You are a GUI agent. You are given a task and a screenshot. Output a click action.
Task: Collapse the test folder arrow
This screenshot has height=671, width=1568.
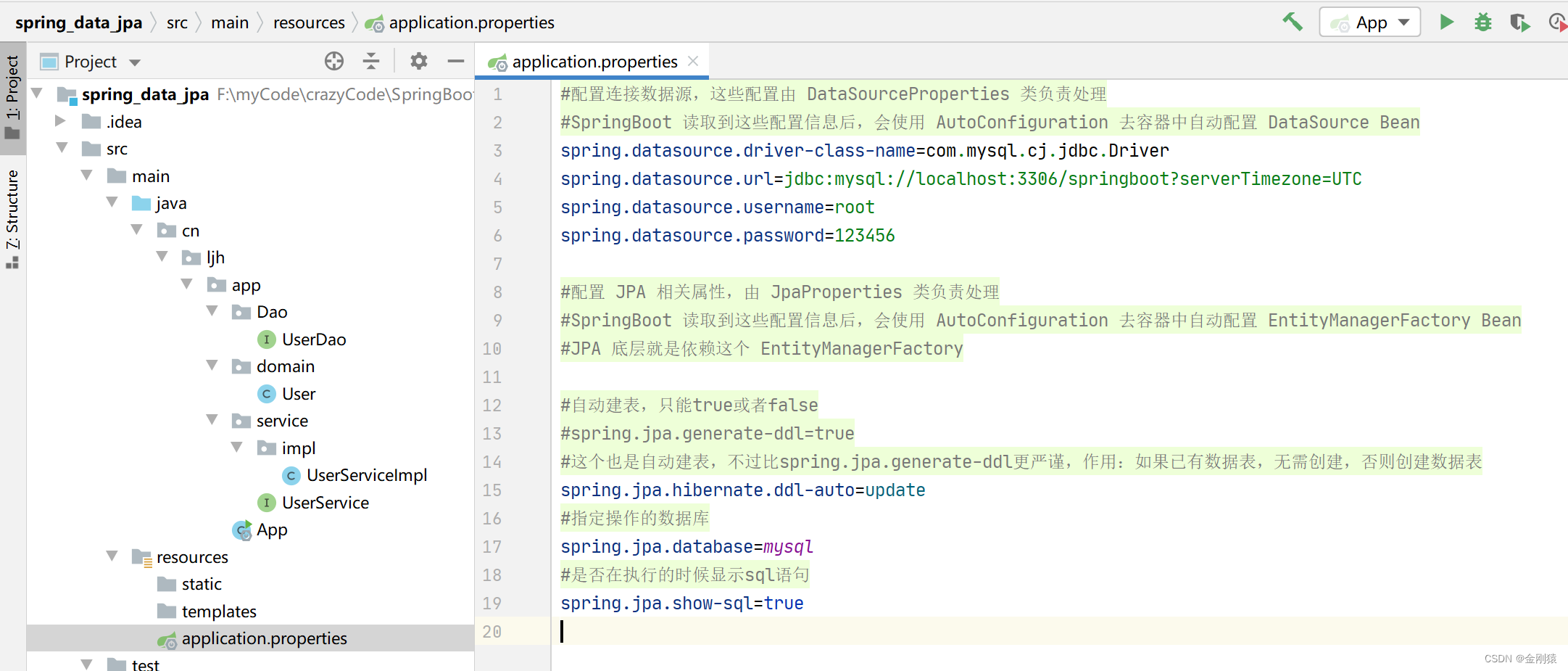(87, 664)
